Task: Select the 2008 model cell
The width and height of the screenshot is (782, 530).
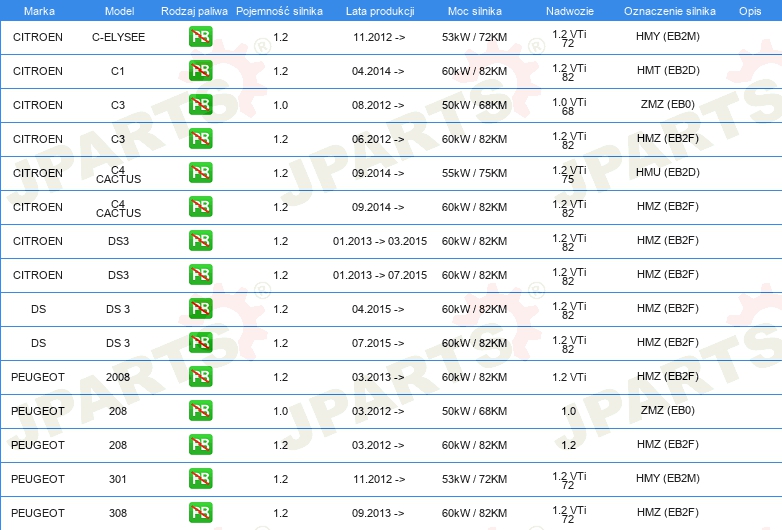Action: click(118, 377)
